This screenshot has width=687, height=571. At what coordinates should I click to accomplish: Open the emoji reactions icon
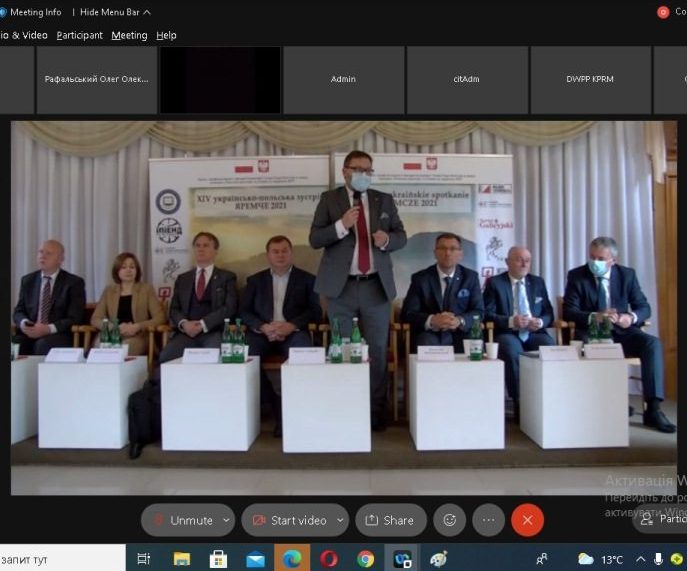point(450,520)
